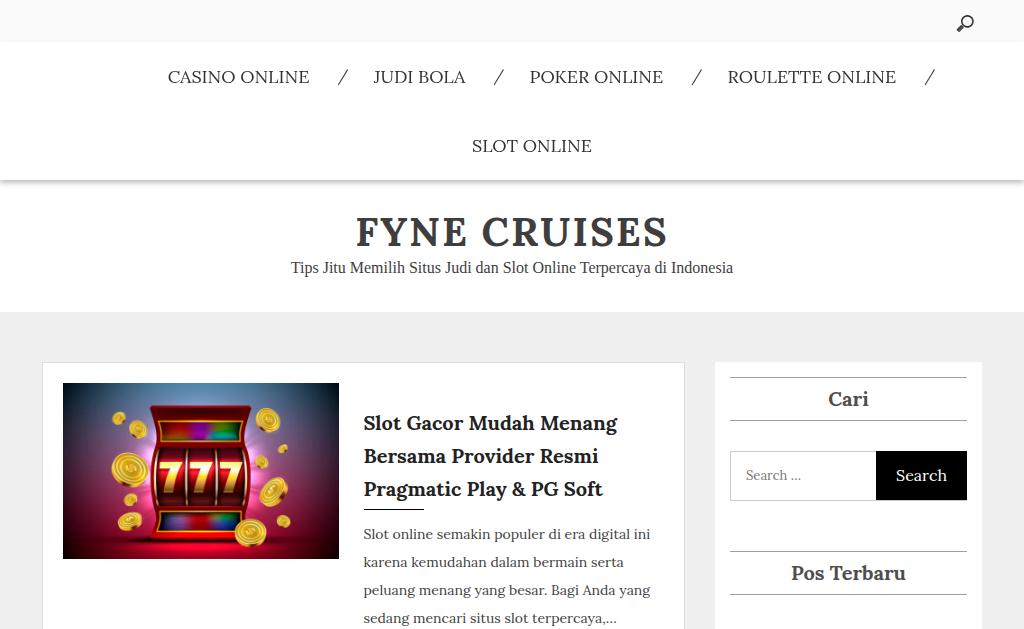Screen dimensions: 1024x629
Task: Go to the Judi Bola menu item
Action: (419, 77)
